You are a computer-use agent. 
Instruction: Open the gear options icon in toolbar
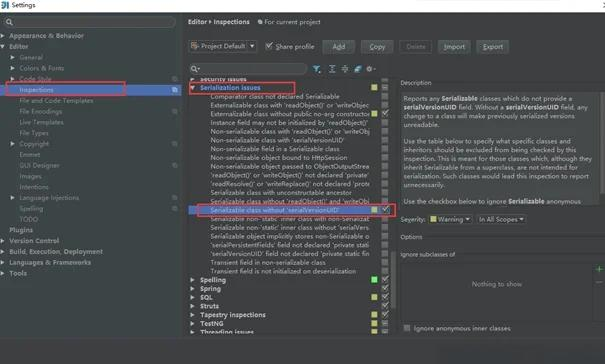tap(370, 69)
